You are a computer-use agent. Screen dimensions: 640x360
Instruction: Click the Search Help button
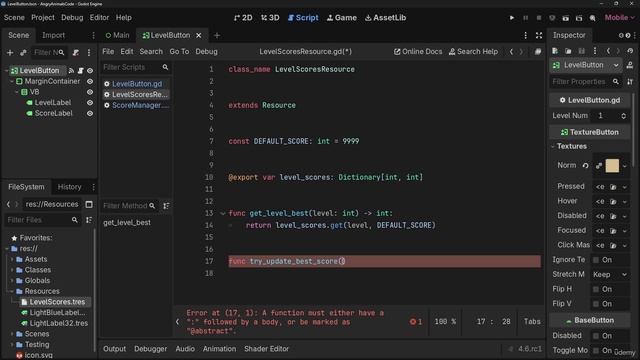(x=473, y=52)
